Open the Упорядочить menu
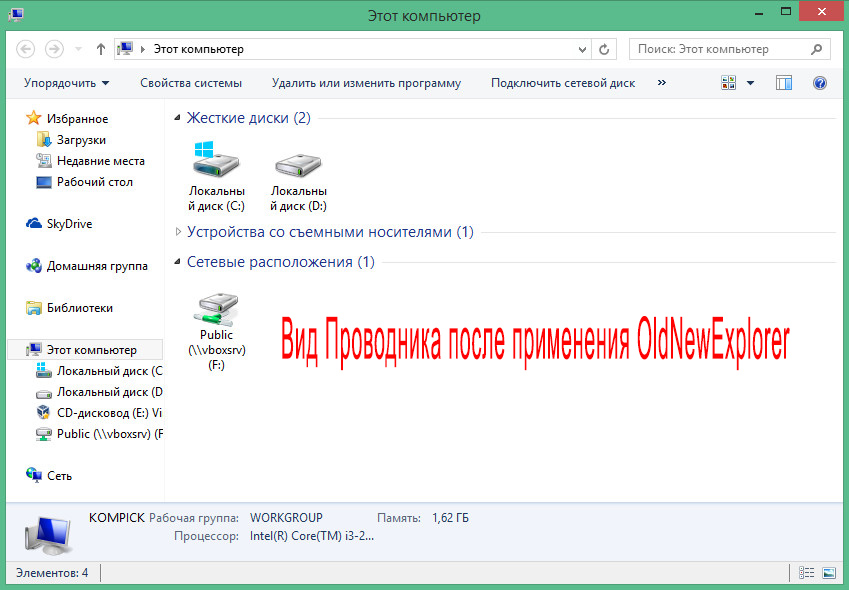This screenshot has height=590, width=849. (67, 83)
